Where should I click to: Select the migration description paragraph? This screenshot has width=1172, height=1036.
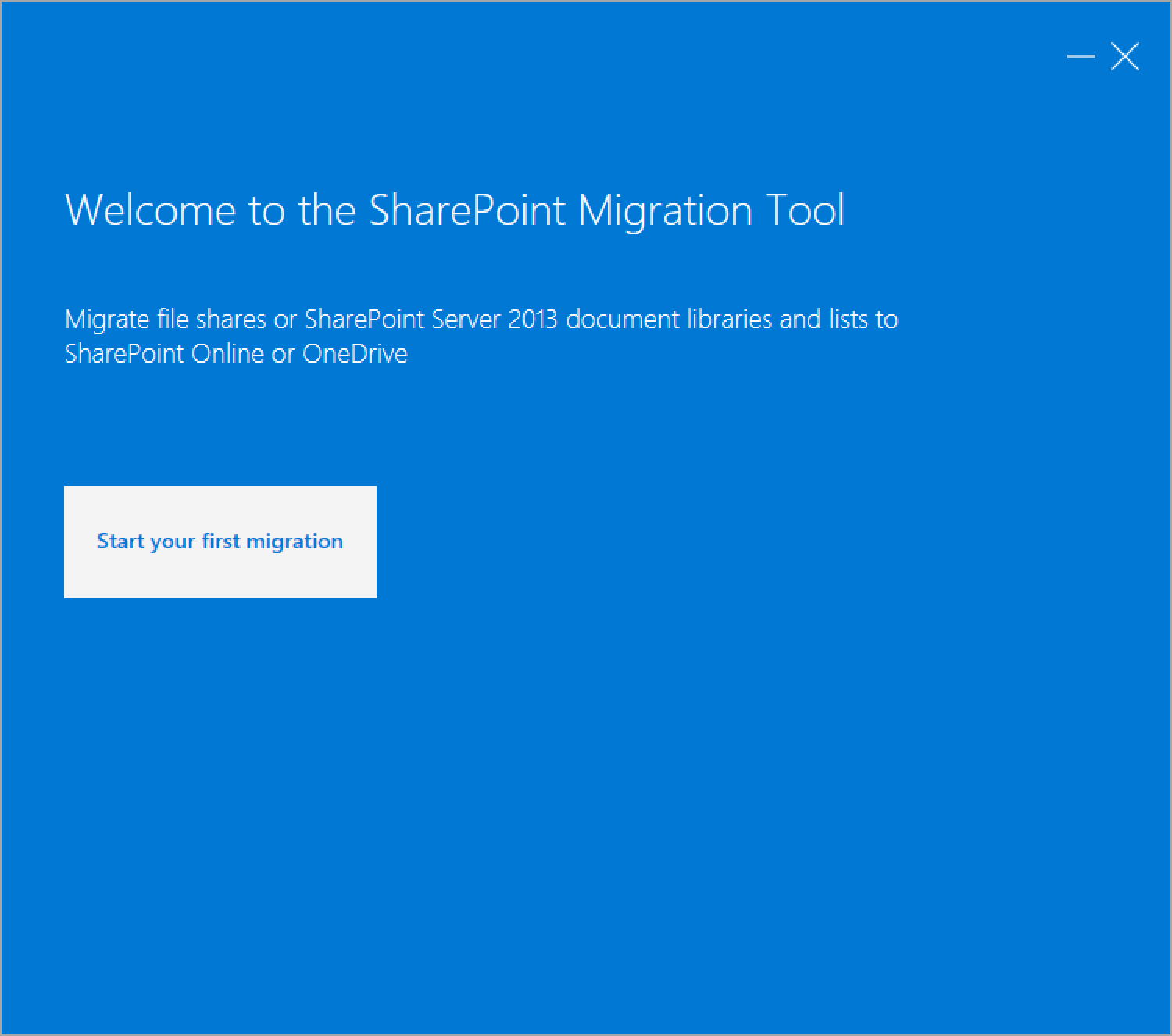[481, 336]
